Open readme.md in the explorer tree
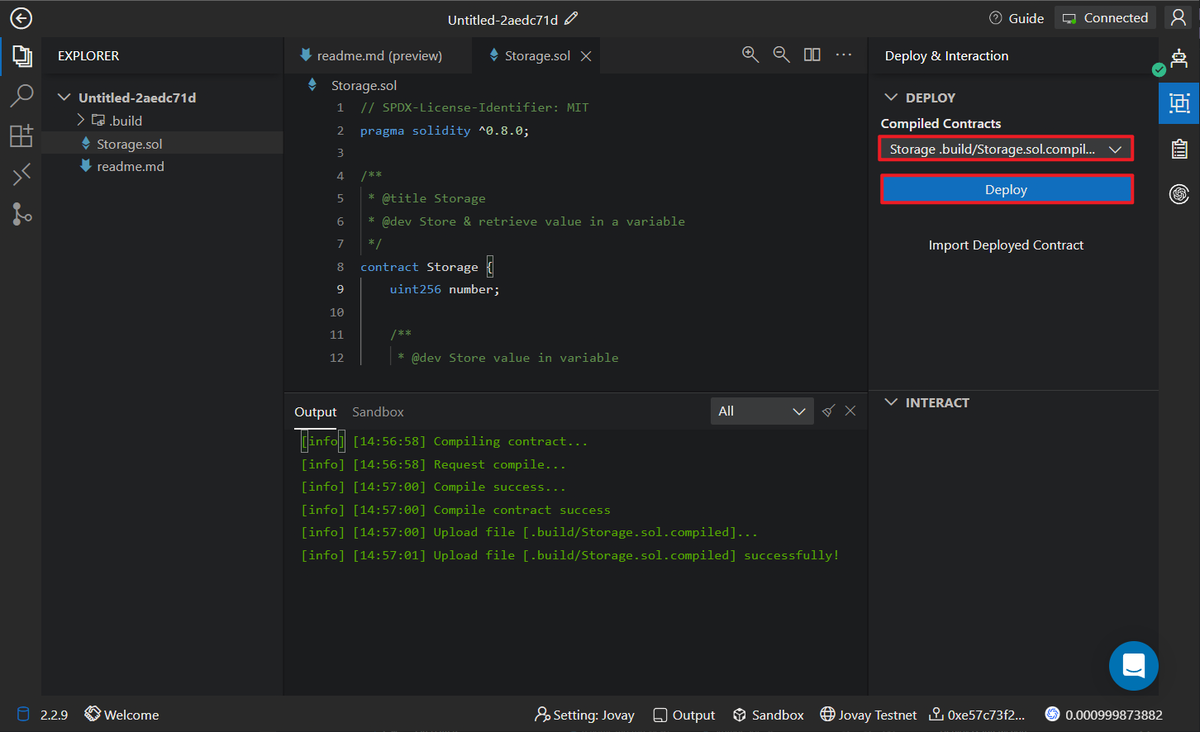 [130, 167]
